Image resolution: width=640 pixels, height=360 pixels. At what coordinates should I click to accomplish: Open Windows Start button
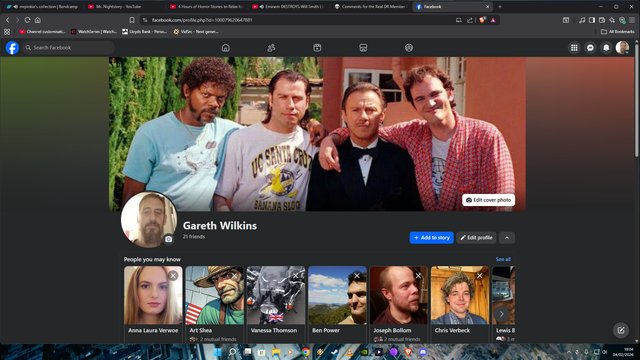(x=218, y=352)
